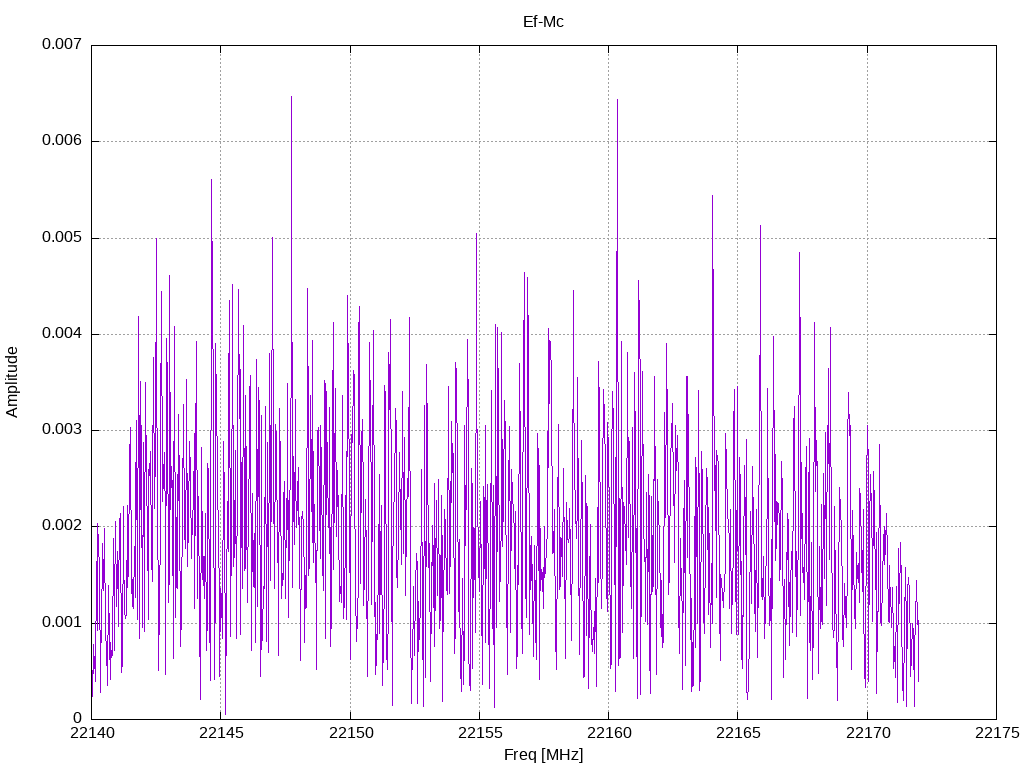
Task: Click the tallest peak tip near 22148 MHz
Action: [291, 97]
